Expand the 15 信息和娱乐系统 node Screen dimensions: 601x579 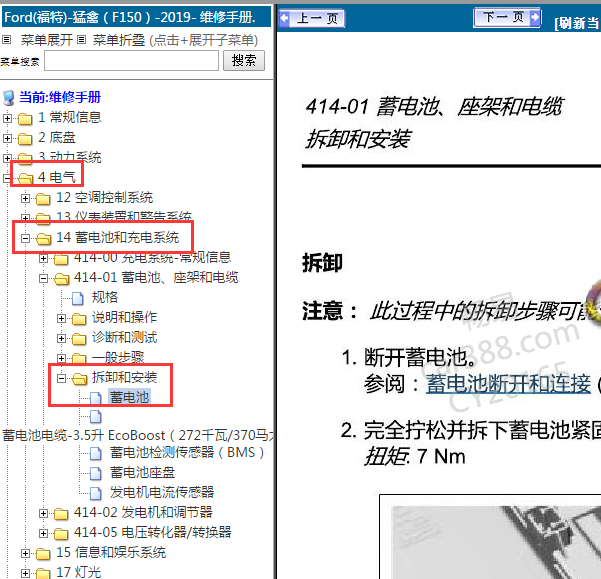(25, 553)
